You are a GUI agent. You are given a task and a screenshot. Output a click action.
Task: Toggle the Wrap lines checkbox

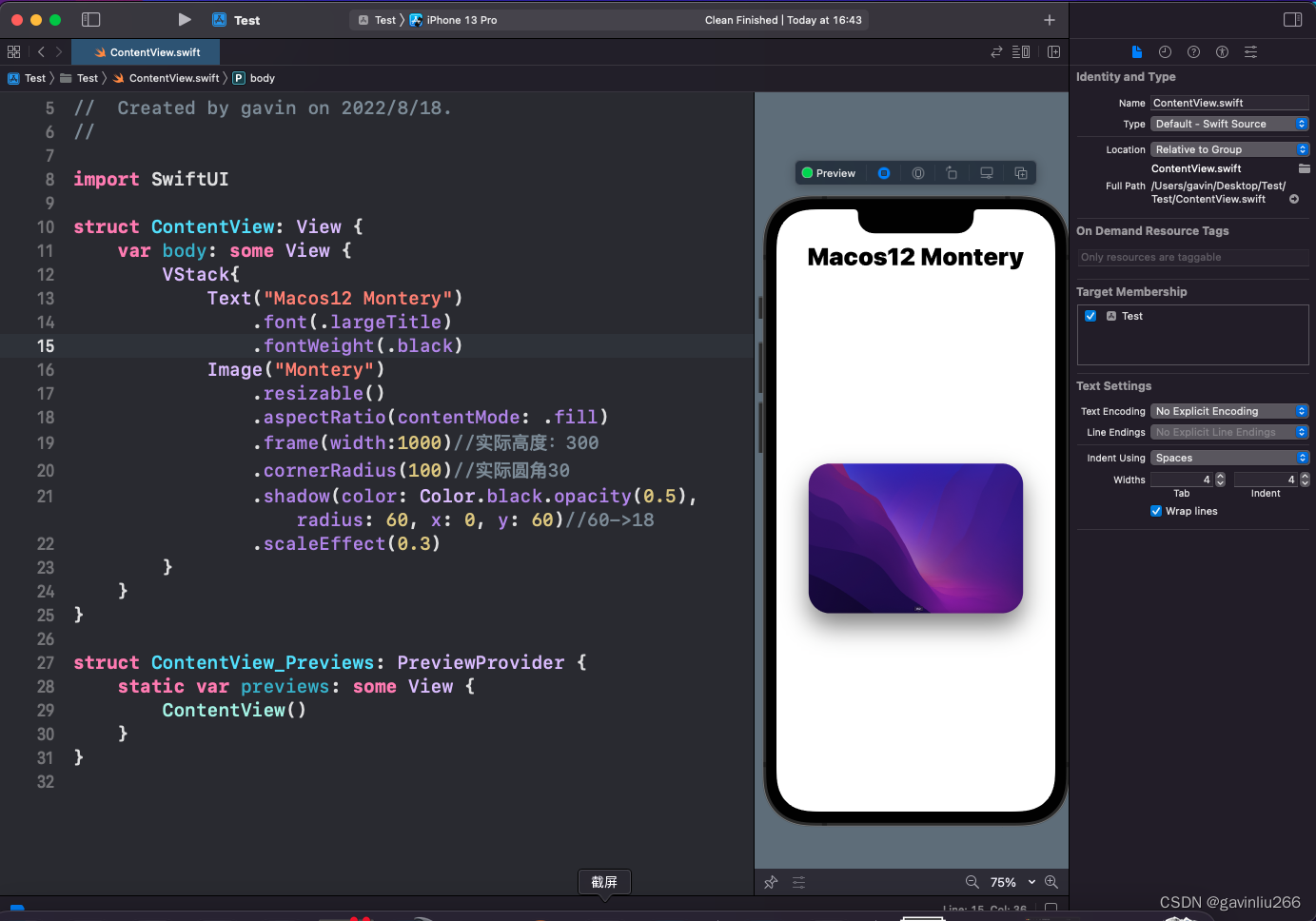click(x=1156, y=511)
